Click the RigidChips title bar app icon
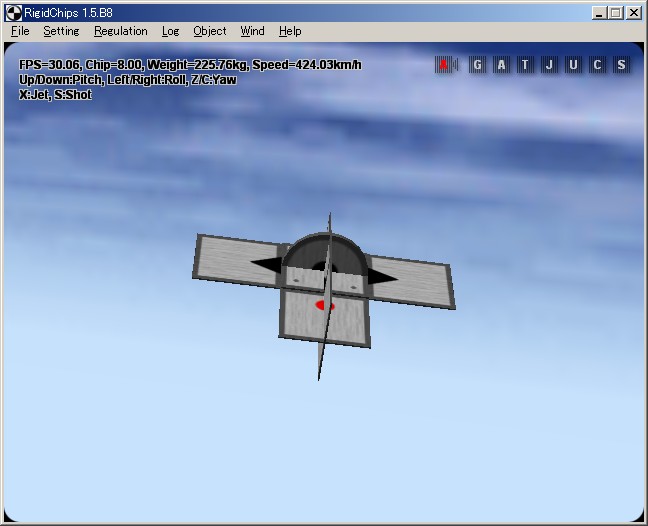This screenshot has height=526, width=648. point(13,13)
